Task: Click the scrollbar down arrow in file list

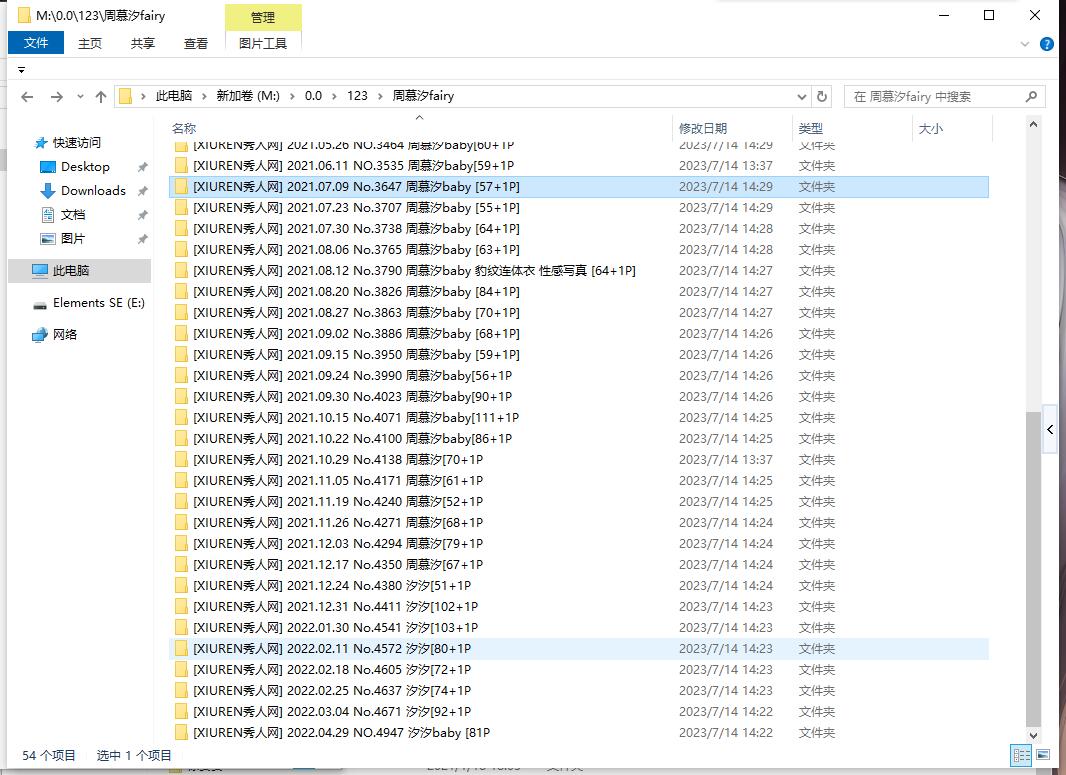Action: pos(1033,735)
